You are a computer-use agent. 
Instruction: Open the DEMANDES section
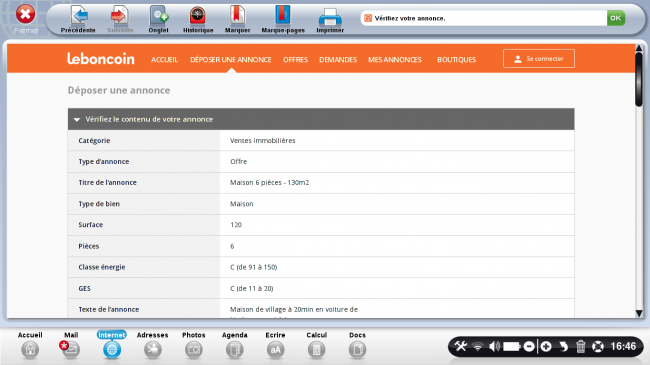[338, 60]
